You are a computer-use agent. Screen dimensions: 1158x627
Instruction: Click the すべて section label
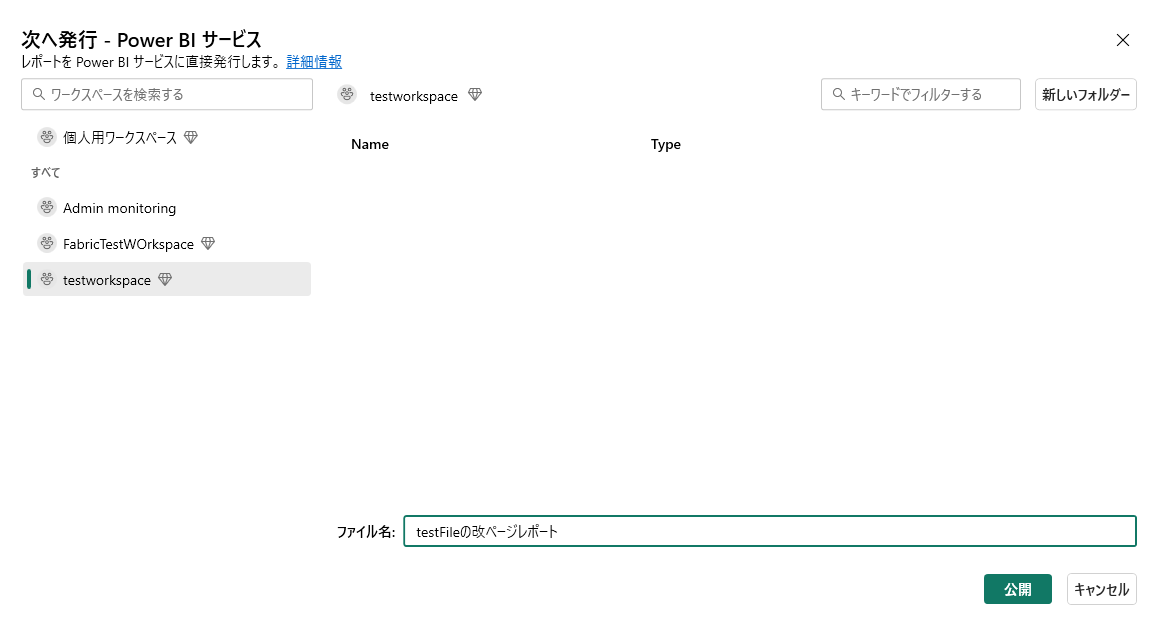point(46,173)
